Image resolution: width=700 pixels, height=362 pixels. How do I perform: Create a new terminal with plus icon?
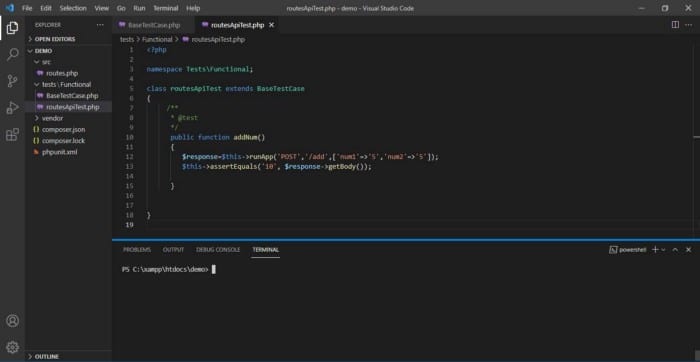(x=655, y=250)
